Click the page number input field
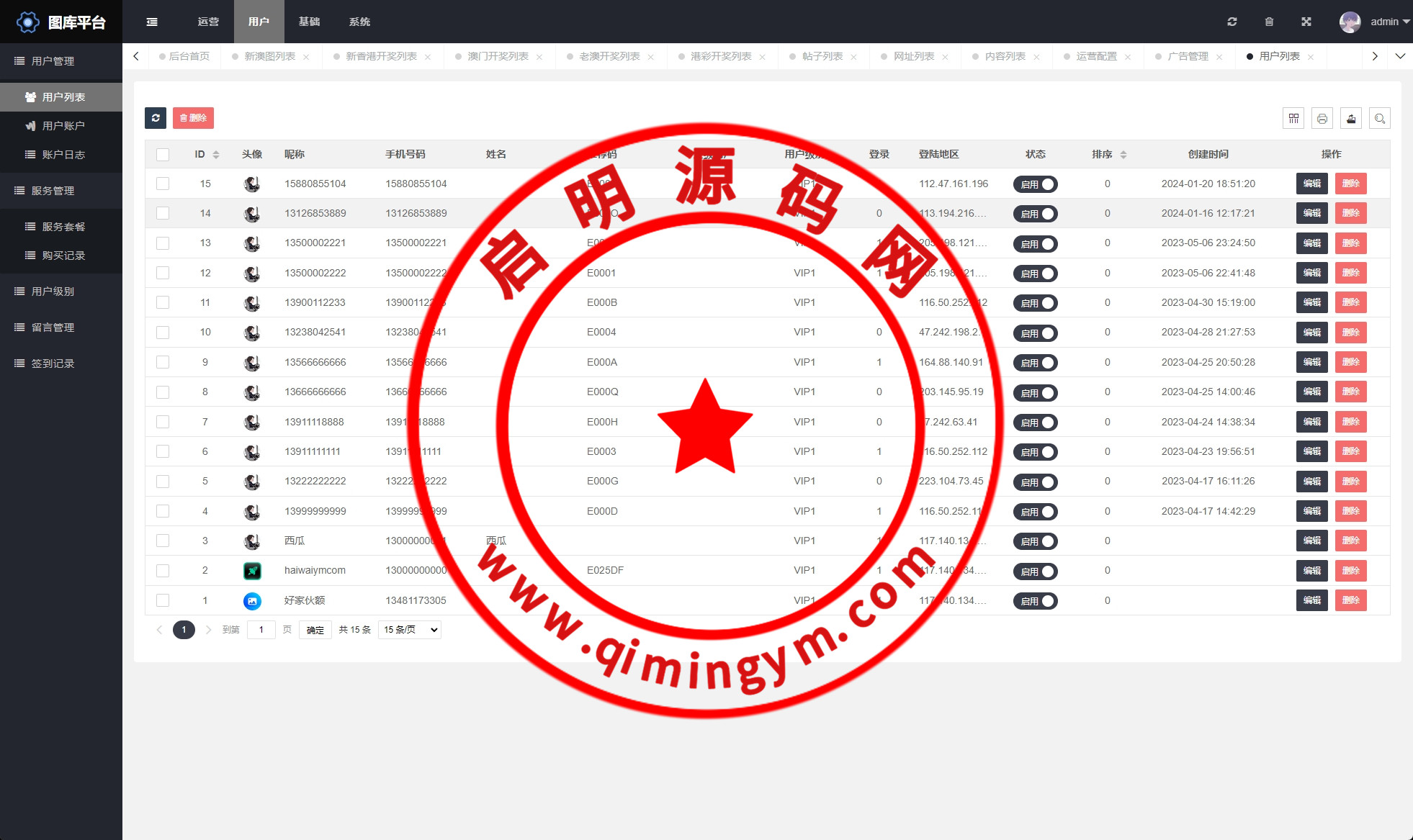Viewport: 1413px width, 840px height. (261, 630)
